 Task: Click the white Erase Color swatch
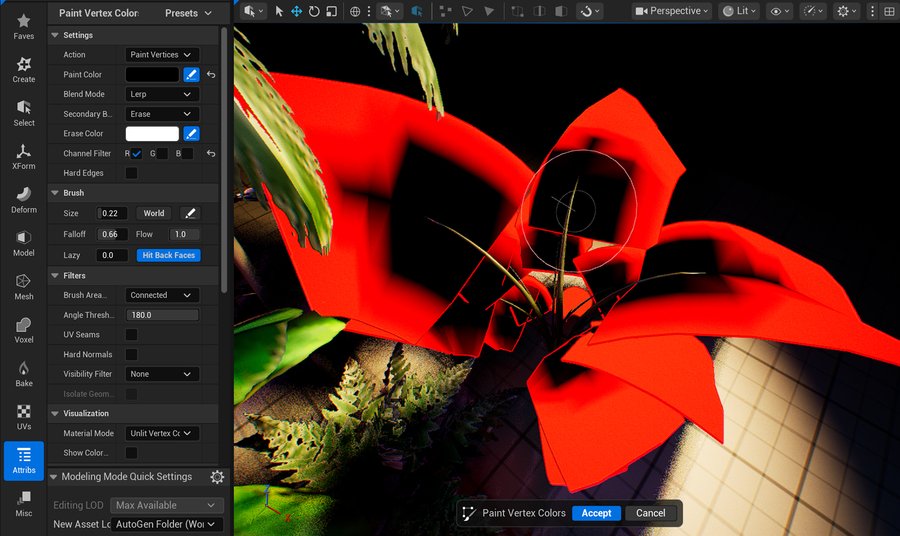[x=152, y=134]
